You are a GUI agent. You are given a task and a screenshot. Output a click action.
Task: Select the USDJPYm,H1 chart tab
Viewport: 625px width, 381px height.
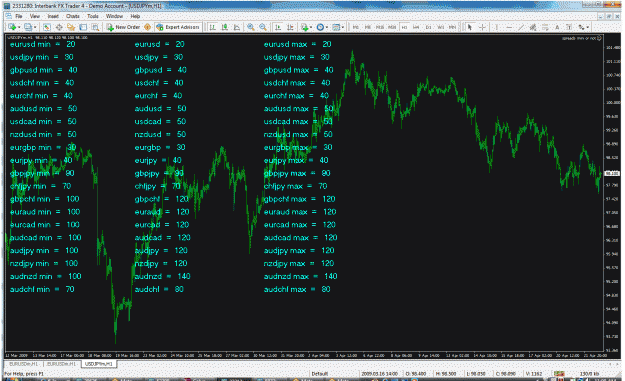coord(98,364)
